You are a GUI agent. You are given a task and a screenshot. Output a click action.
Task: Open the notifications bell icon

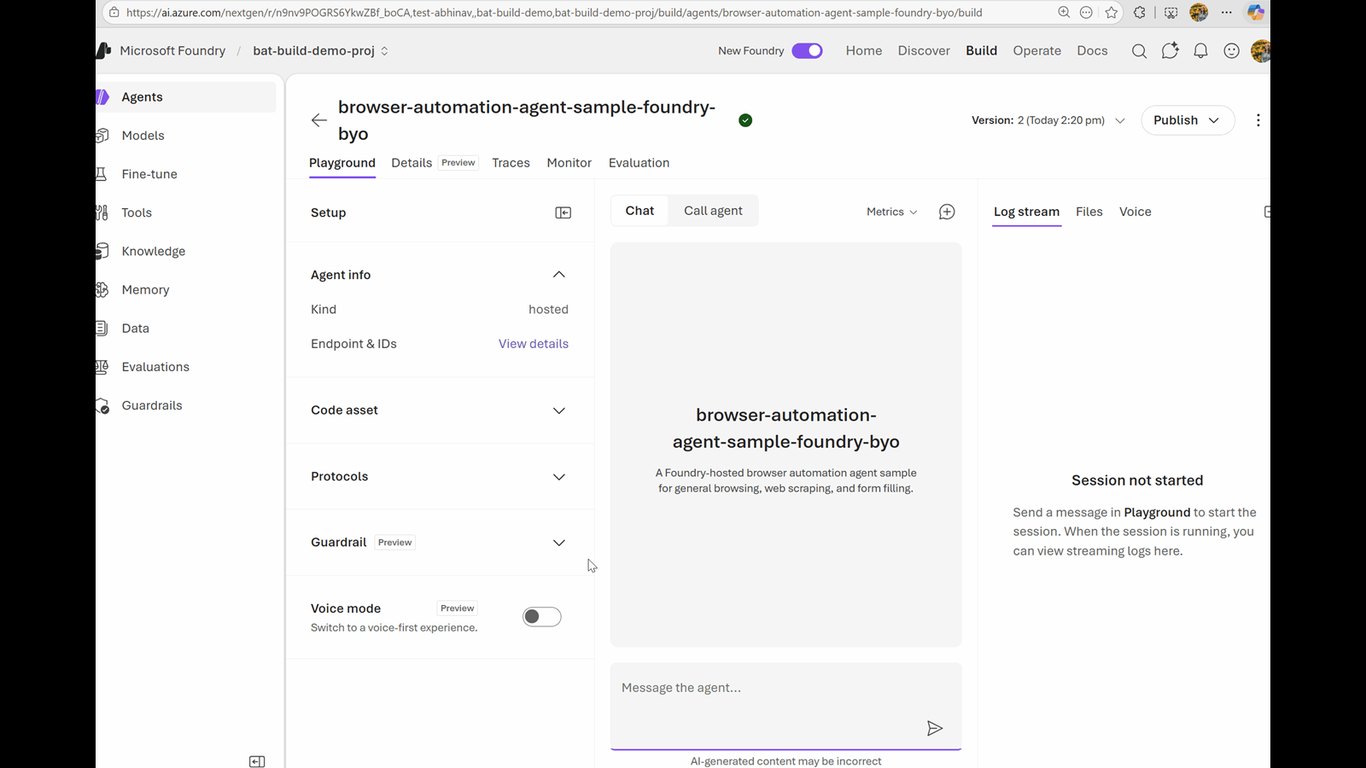pyautogui.click(x=1201, y=51)
